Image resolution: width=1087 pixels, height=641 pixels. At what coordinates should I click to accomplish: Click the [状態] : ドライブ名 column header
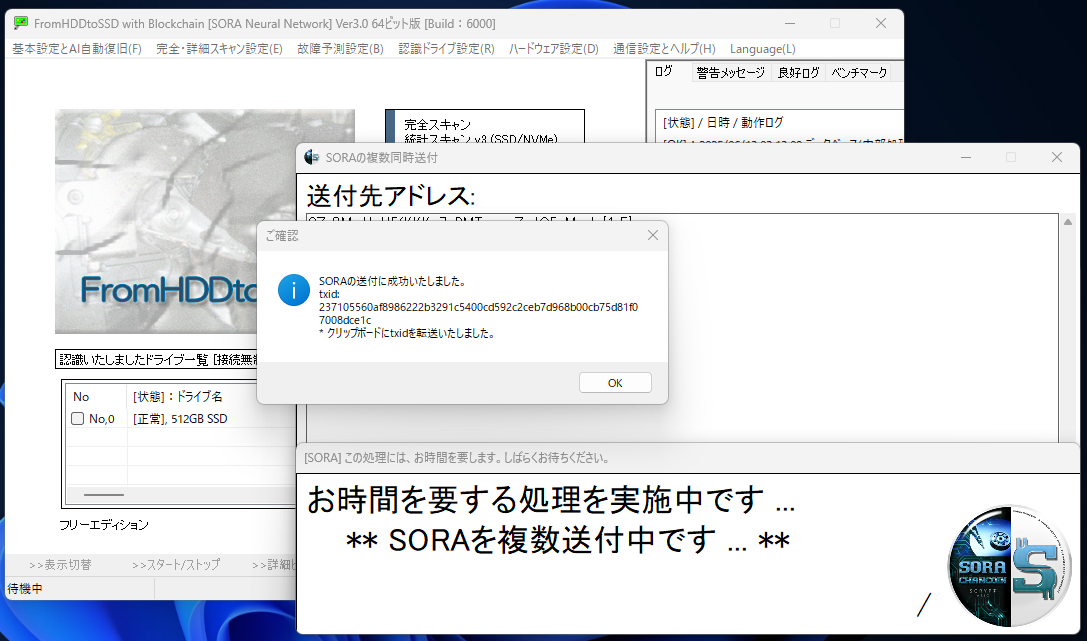[177, 396]
